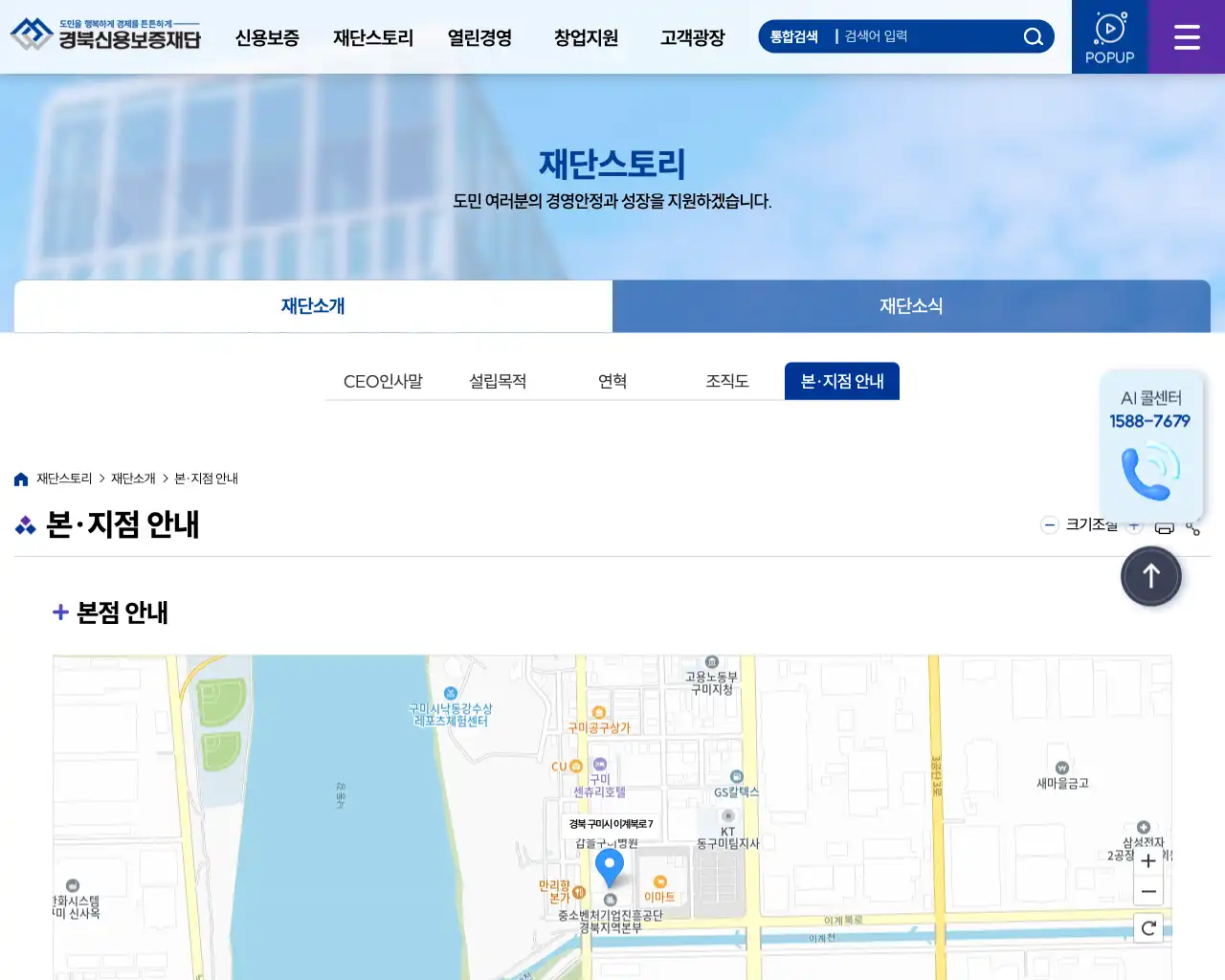This screenshot has width=1225, height=980.
Task: Zoom in on the map
Action: tap(1148, 860)
